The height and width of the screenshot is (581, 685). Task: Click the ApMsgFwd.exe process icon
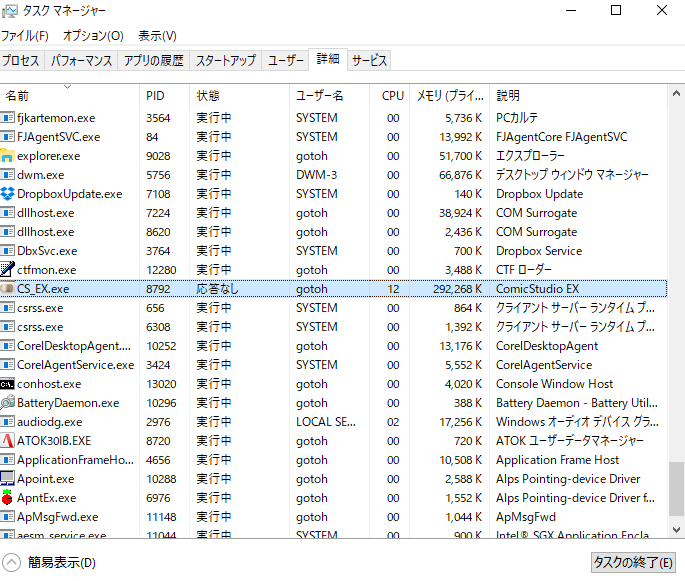click(x=7, y=517)
